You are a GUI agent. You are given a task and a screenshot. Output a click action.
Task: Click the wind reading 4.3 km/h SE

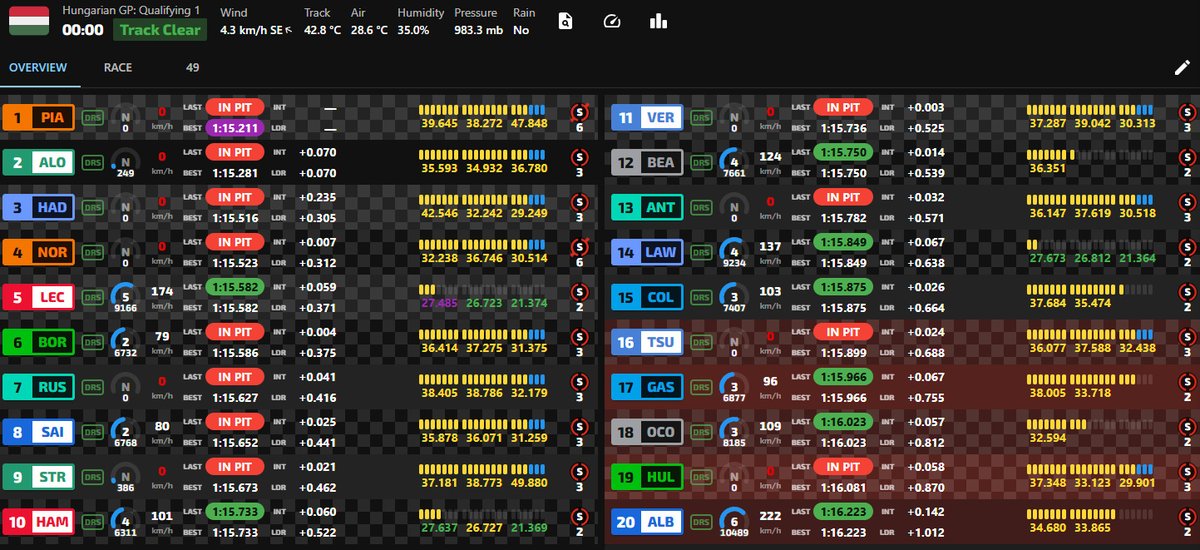[256, 31]
